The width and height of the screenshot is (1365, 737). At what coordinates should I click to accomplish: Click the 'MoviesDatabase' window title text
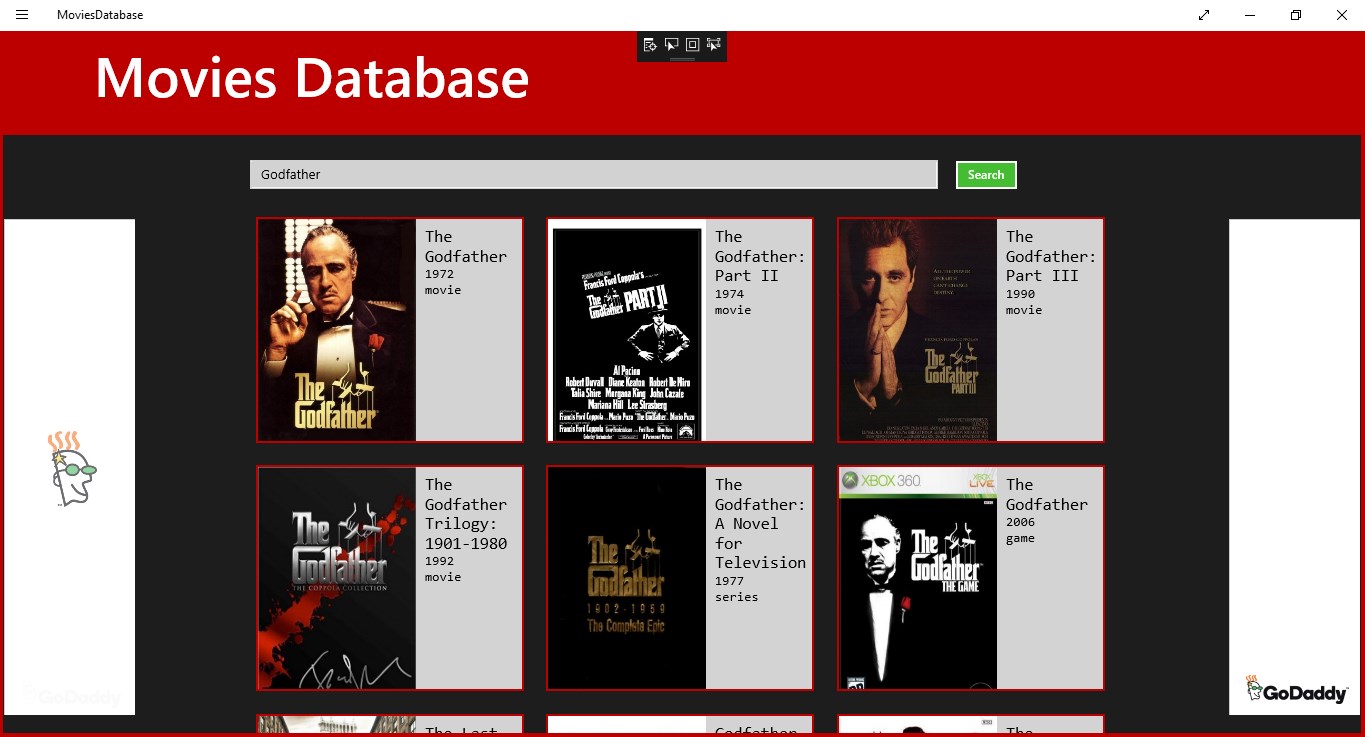point(100,15)
